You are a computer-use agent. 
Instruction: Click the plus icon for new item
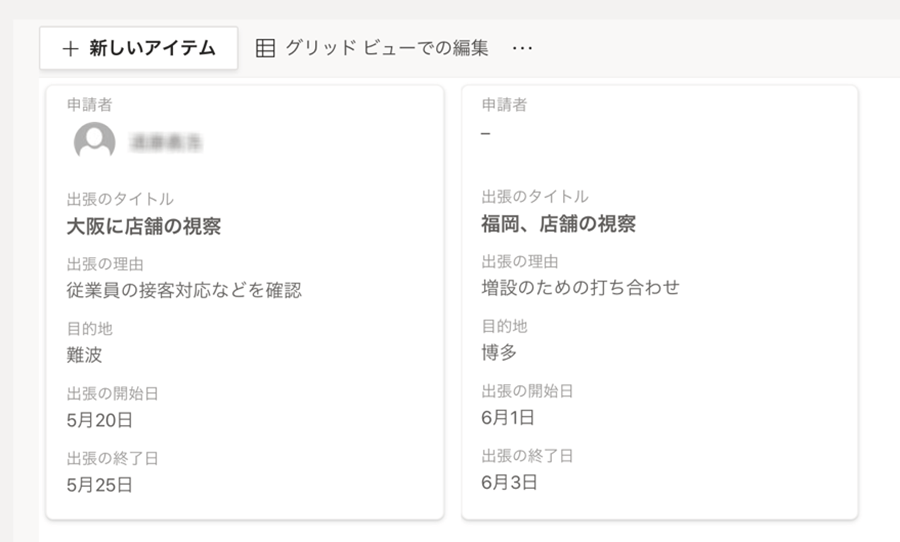69,49
